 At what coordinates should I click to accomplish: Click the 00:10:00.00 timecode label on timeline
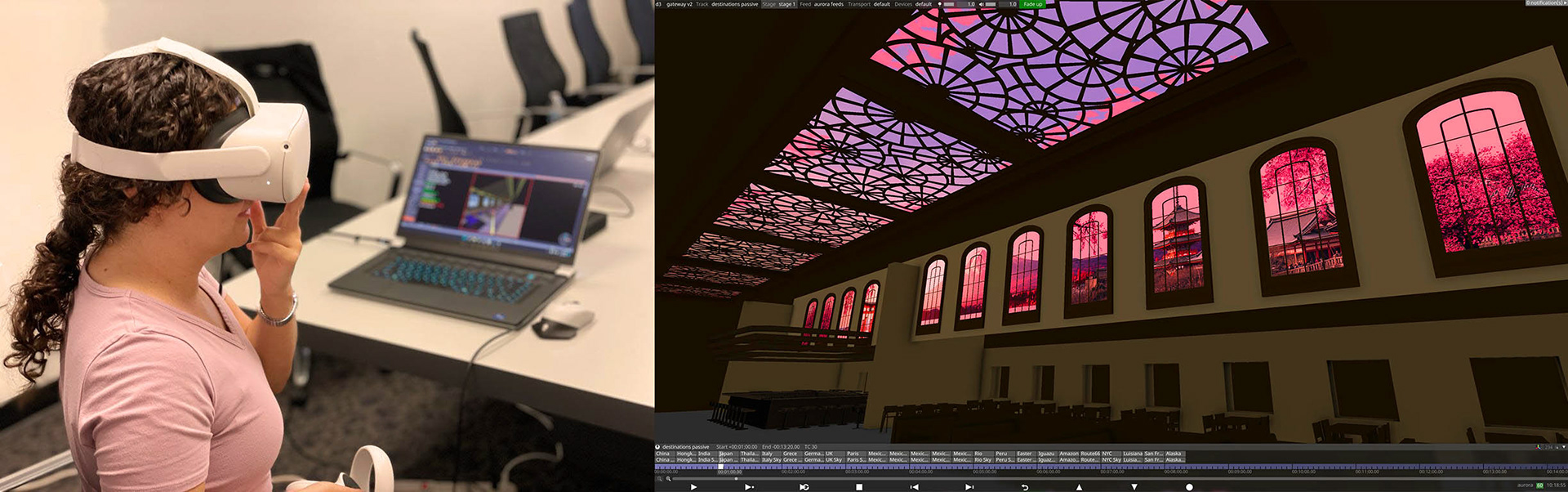tap(1303, 472)
